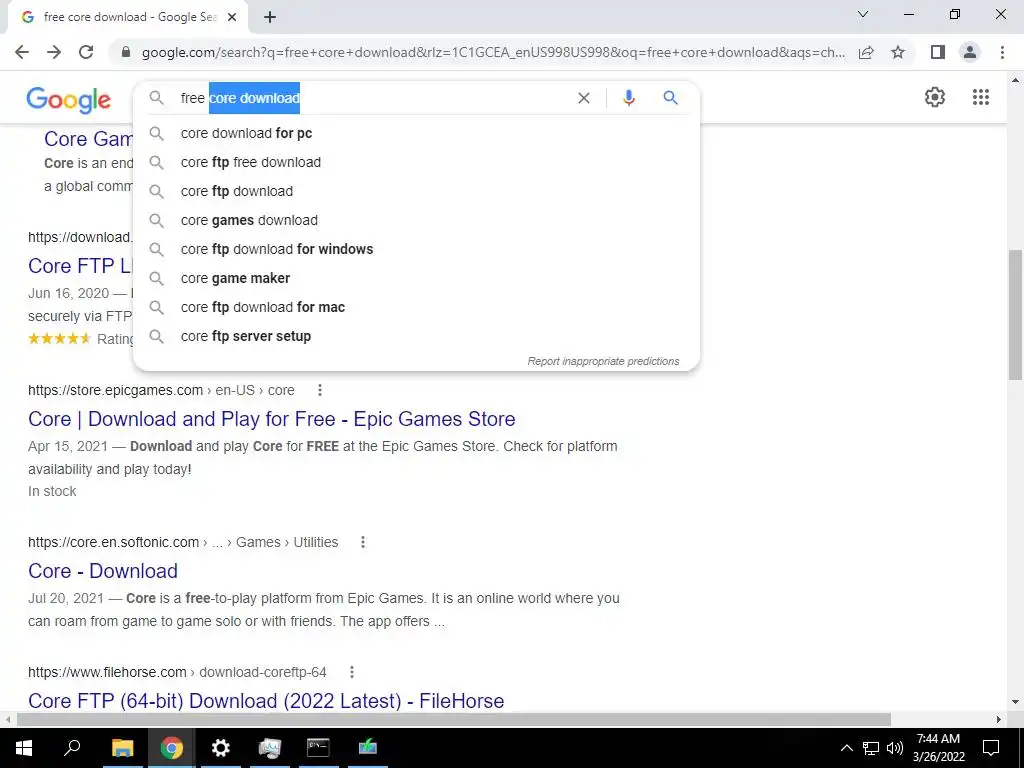
Task: Reload the current page
Action: pyautogui.click(x=86, y=52)
